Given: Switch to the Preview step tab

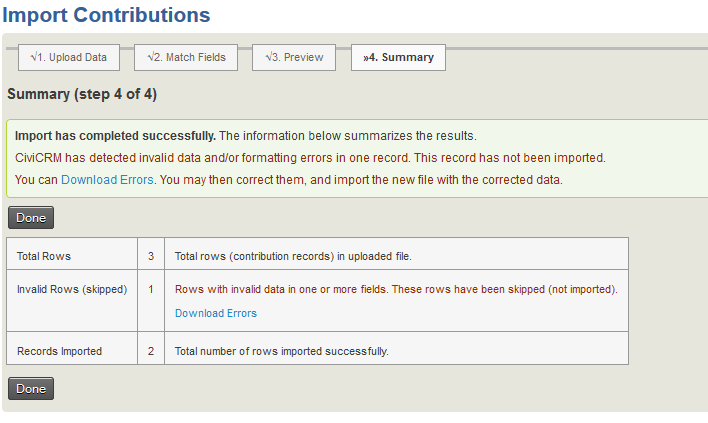Looking at the screenshot, I should (x=294, y=57).
